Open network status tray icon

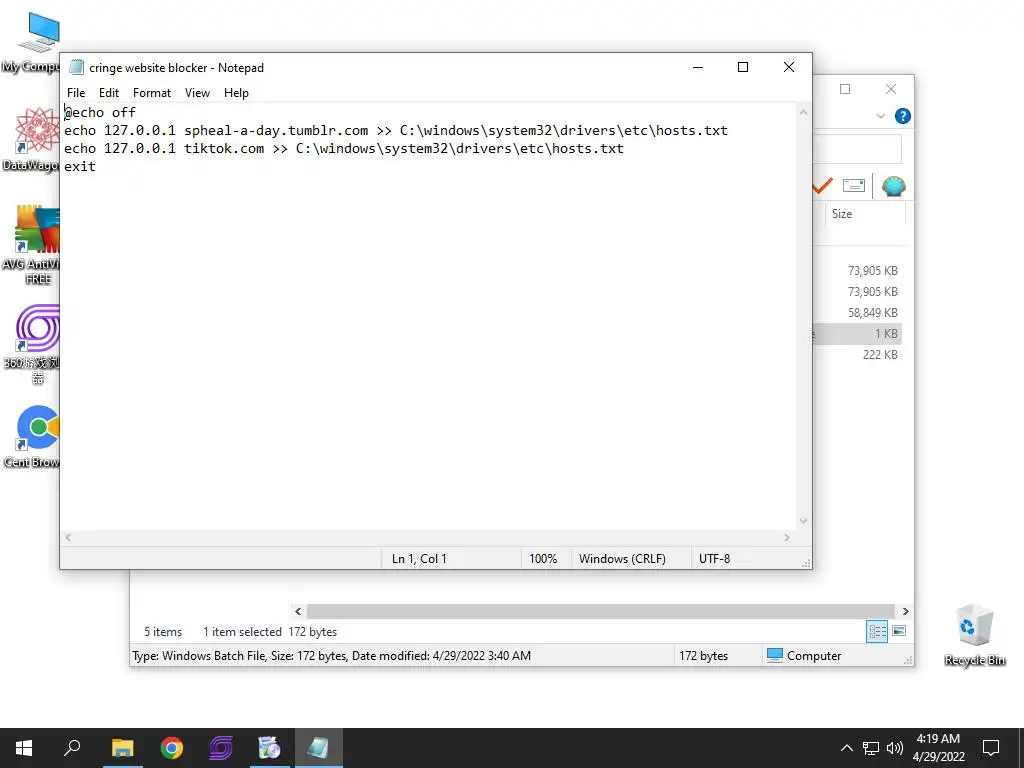[871, 748]
